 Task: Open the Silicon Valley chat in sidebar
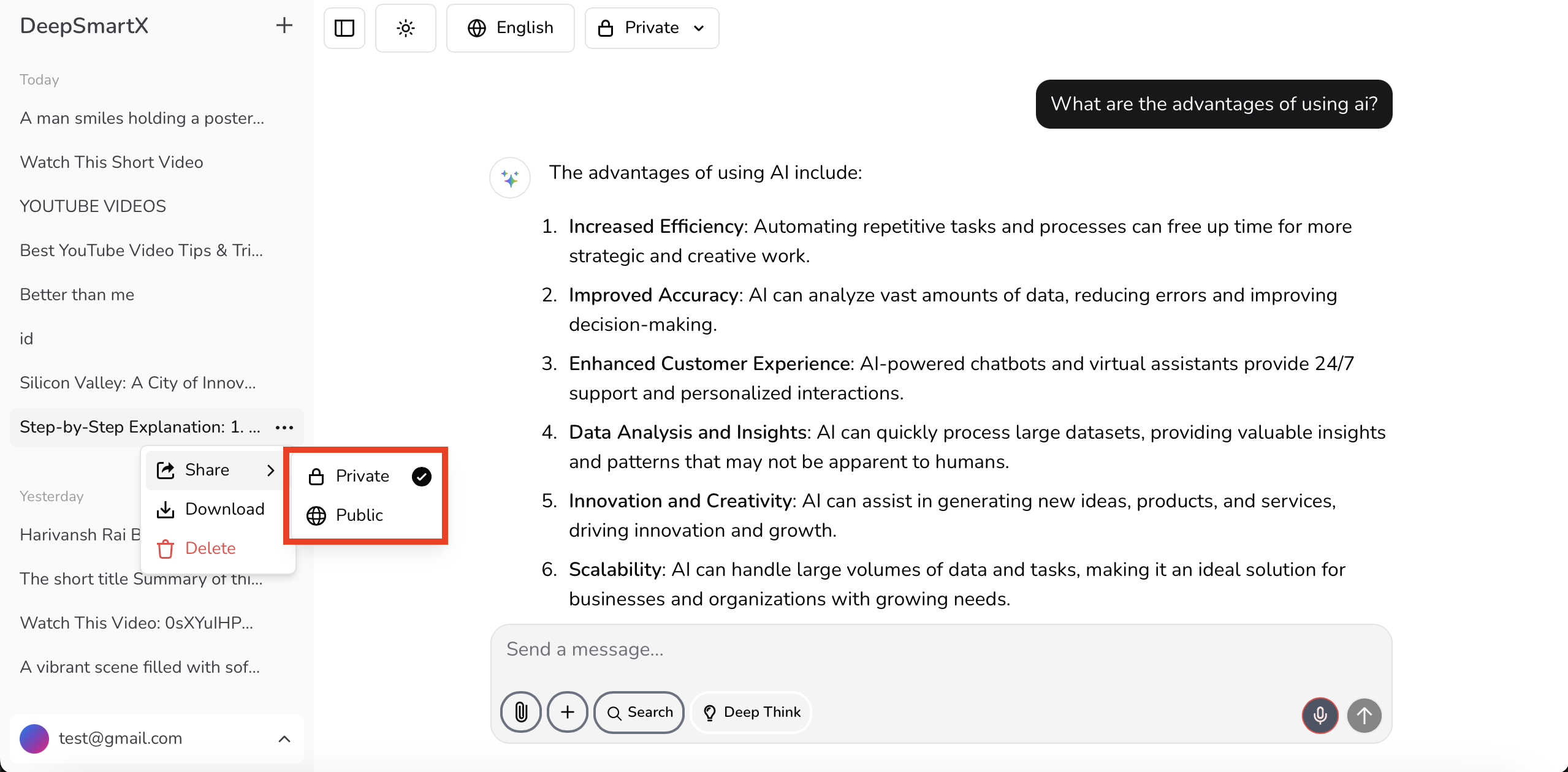tap(138, 383)
